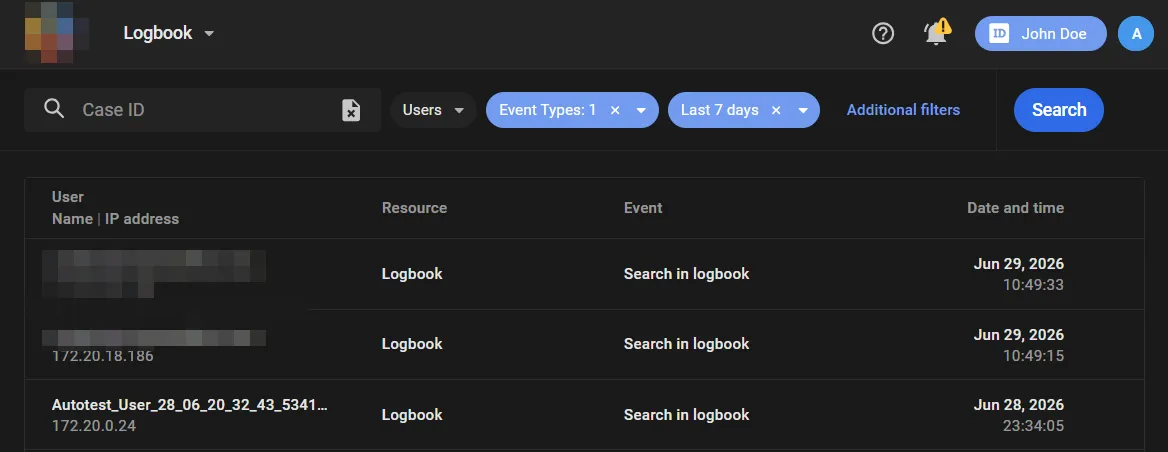Screen dimensions: 1168x452
Task: Select the Event Types: 1 filter chip
Action: [572, 110]
